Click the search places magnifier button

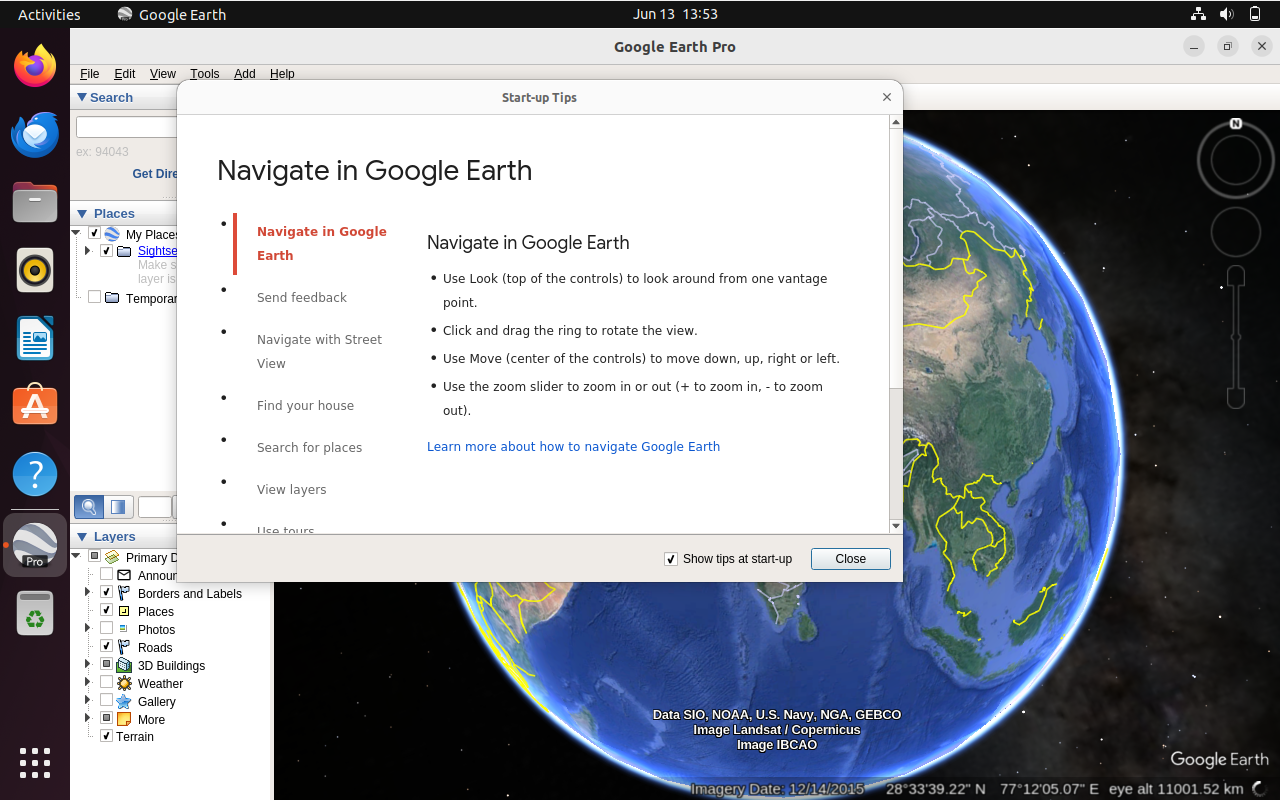point(89,507)
